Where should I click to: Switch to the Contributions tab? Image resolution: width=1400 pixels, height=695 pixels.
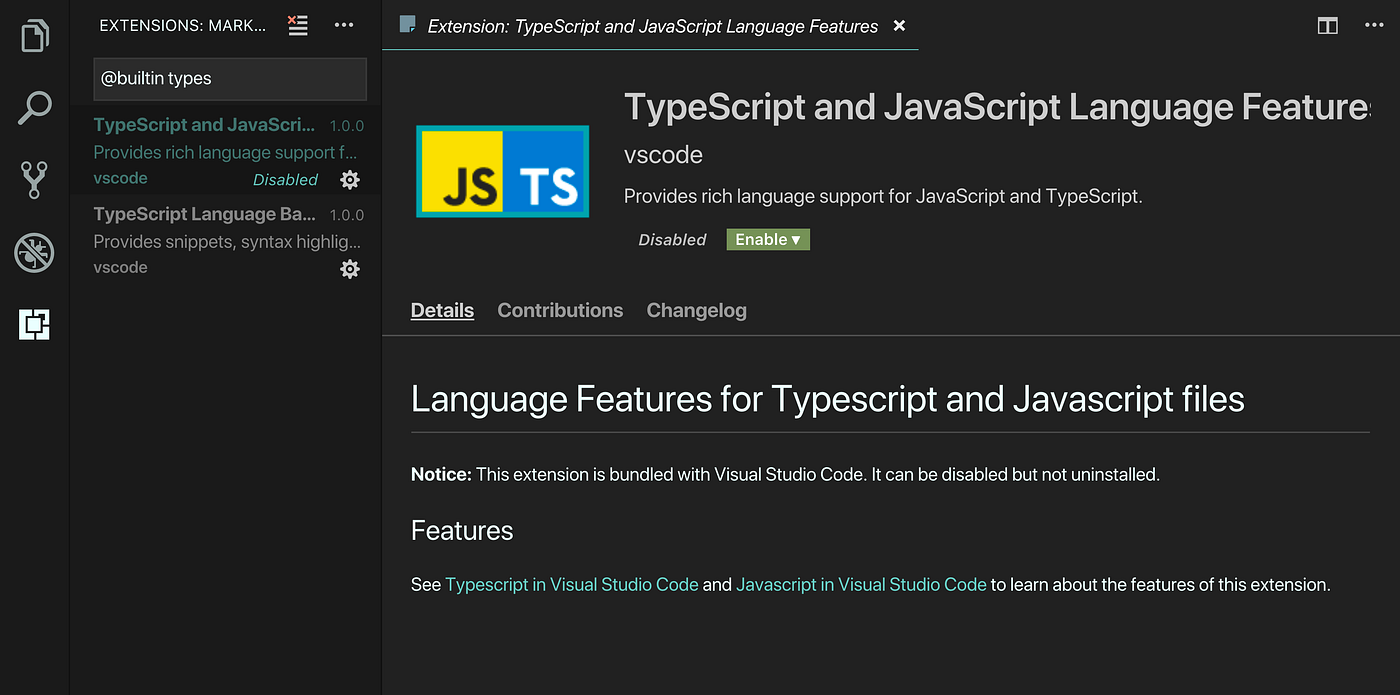tap(560, 310)
